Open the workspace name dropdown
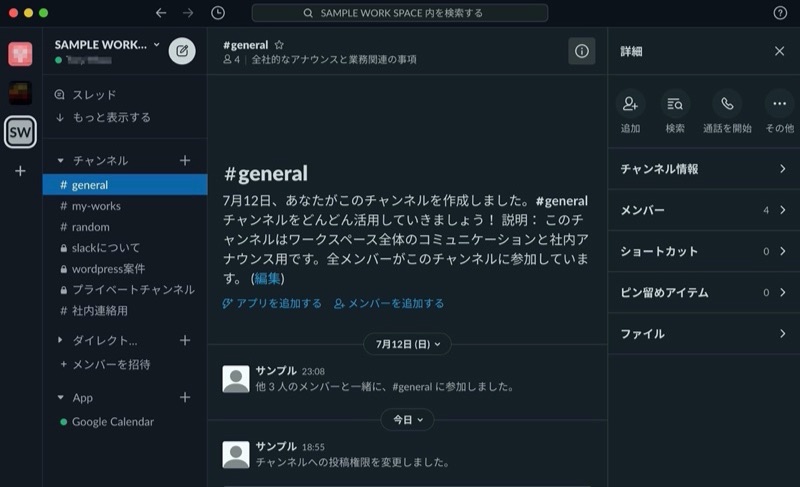This screenshot has height=487, width=800. [x=107, y=45]
